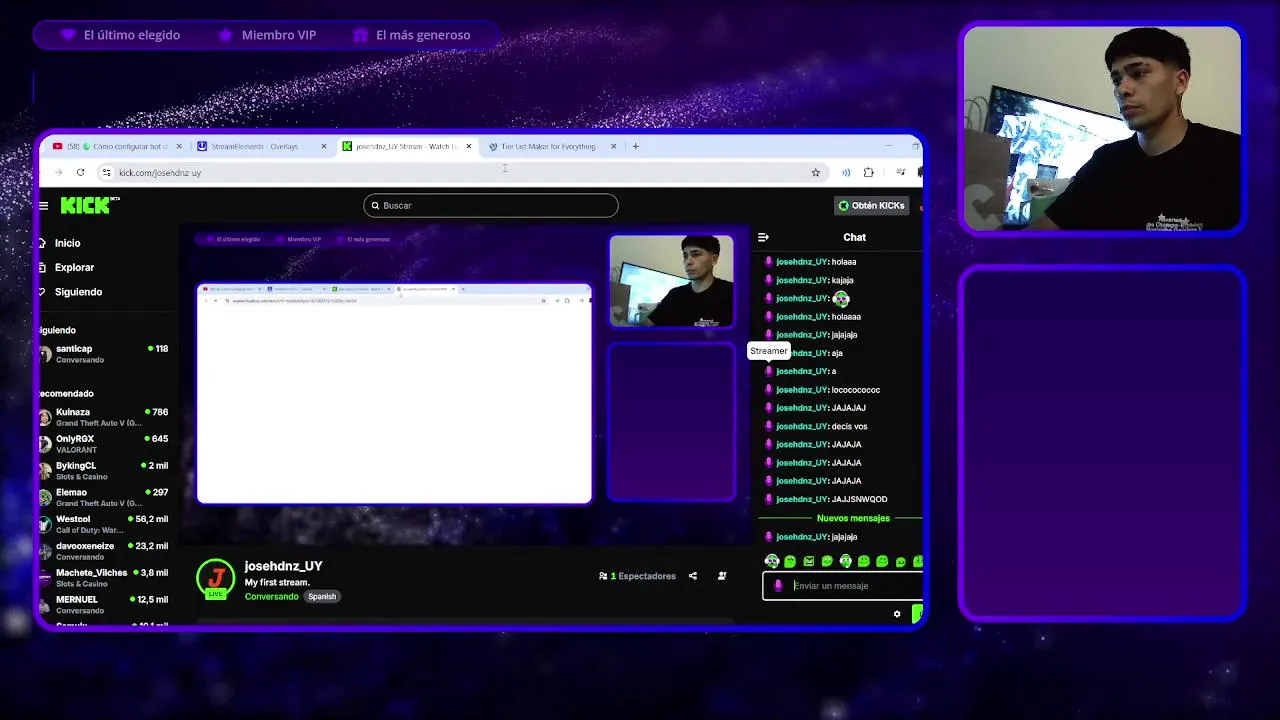The height and width of the screenshot is (720, 1280).
Task: Open Kuinaza's channel in Recomendado
Action: (105, 417)
